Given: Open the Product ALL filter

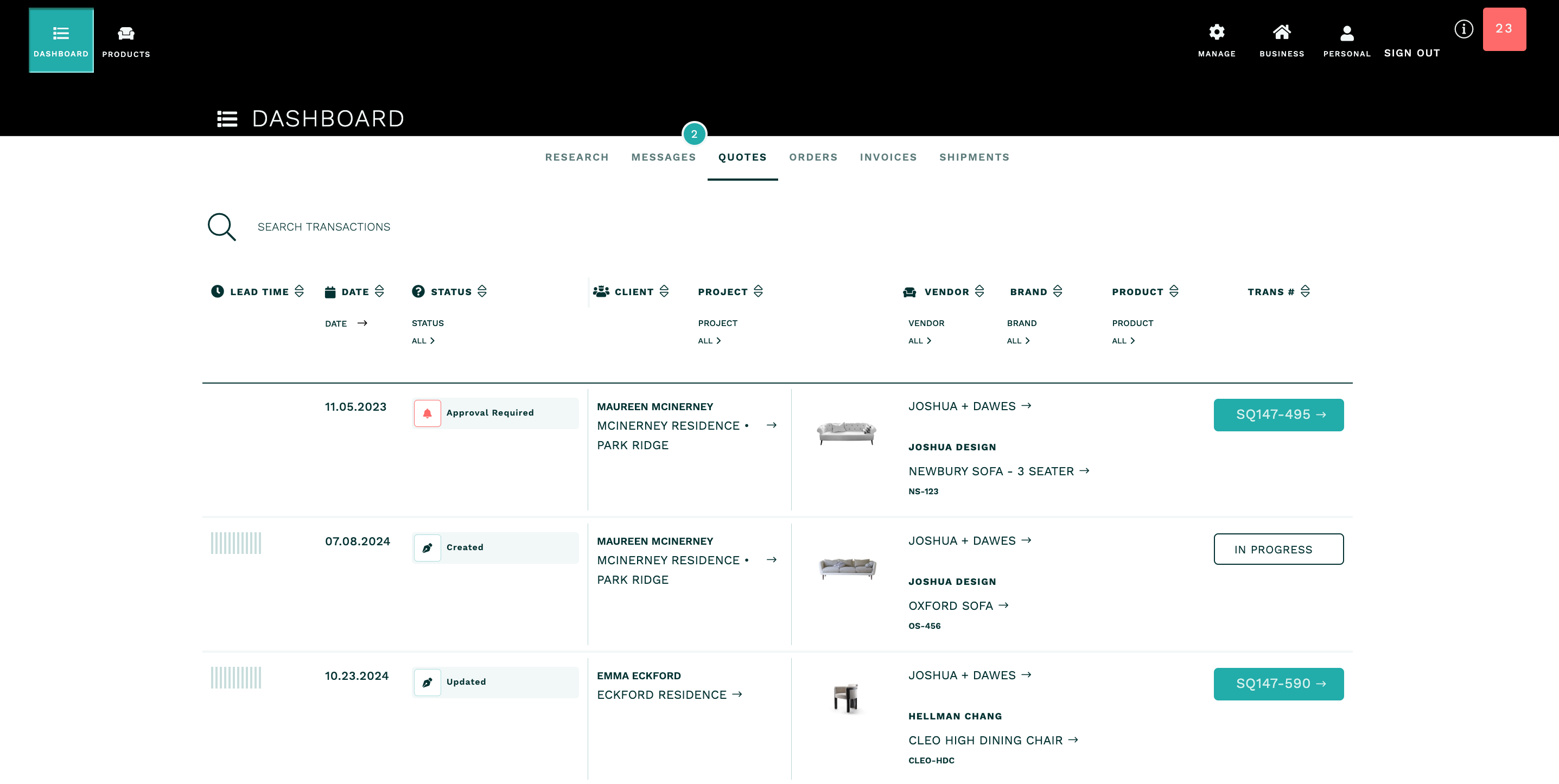Looking at the screenshot, I should pos(1123,341).
